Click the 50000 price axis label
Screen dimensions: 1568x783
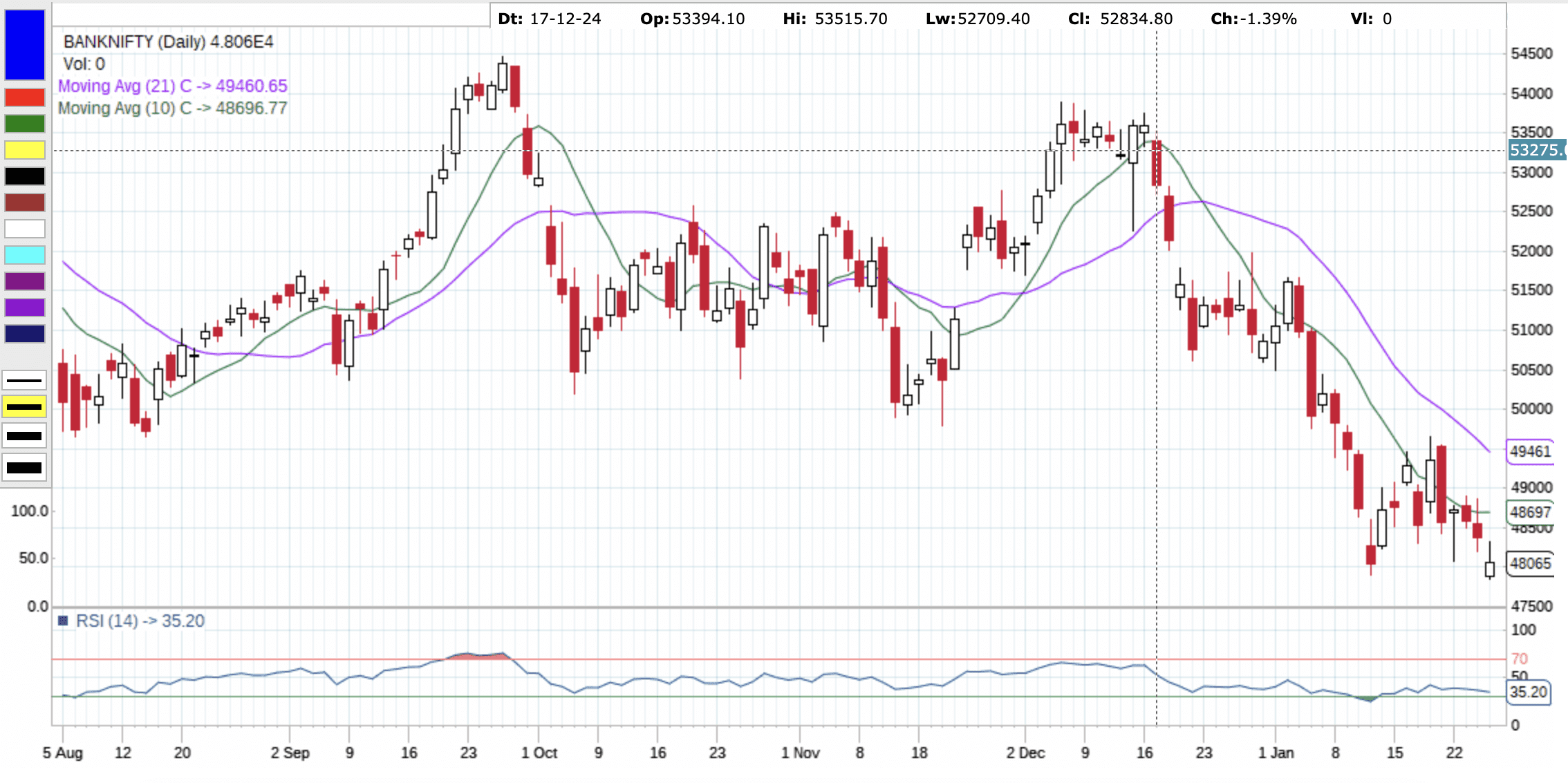click(x=1531, y=408)
